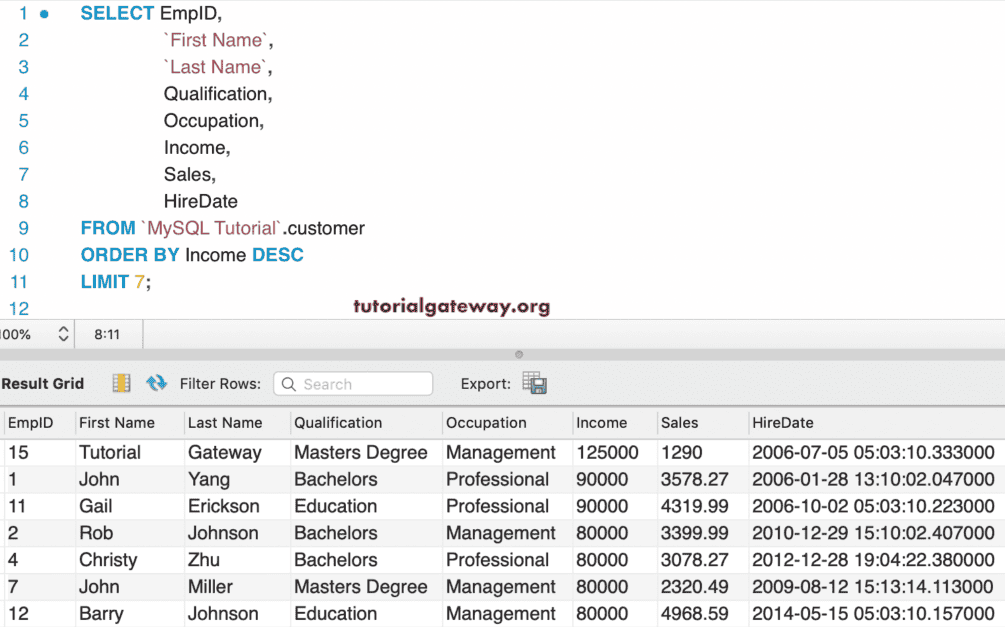Viewport: 1005px width, 627px height.
Task: Select HireDate 2014-05-15 05:03:10.157000
Action: [873, 614]
